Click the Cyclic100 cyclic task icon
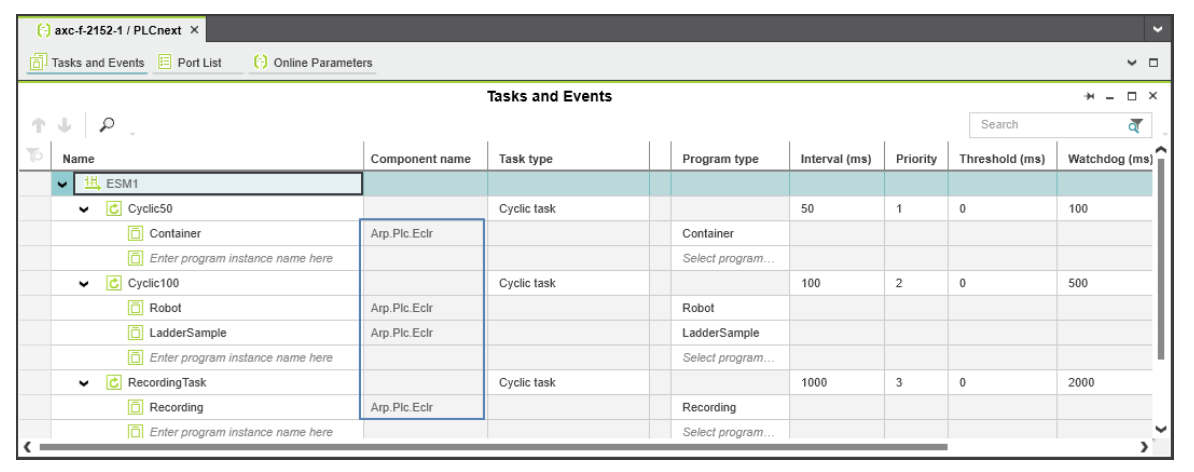This screenshot has width=1194, height=472. tap(114, 283)
